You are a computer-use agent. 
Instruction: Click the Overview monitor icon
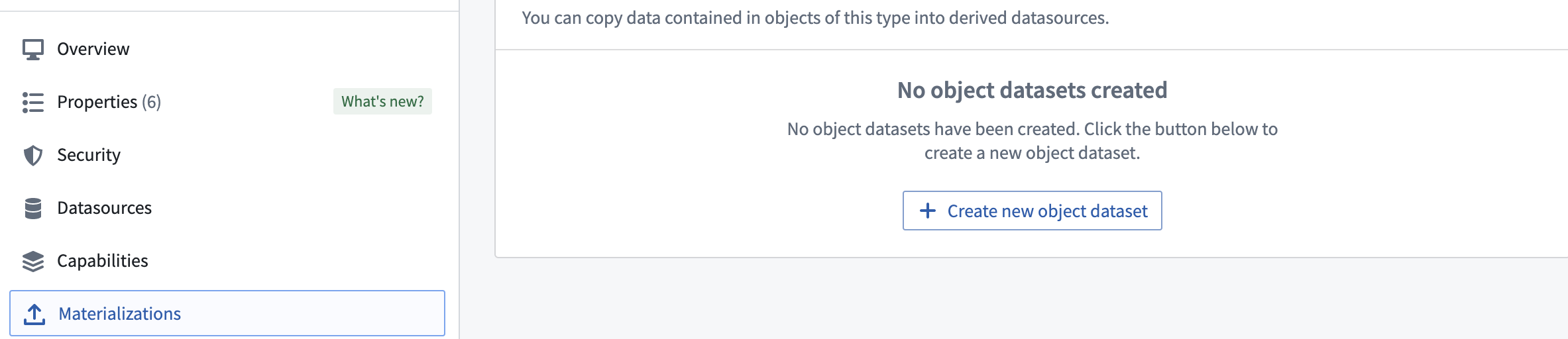[33, 49]
